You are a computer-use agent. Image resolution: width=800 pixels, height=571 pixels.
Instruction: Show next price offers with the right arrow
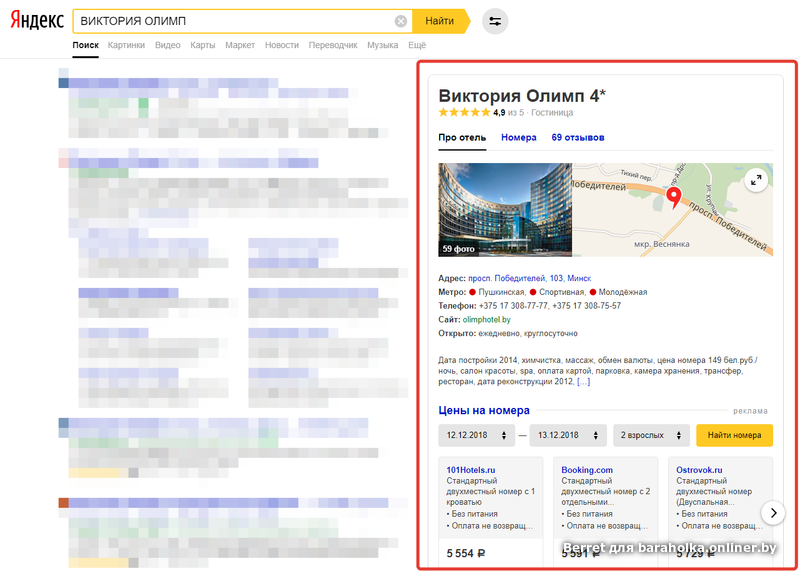point(773,512)
